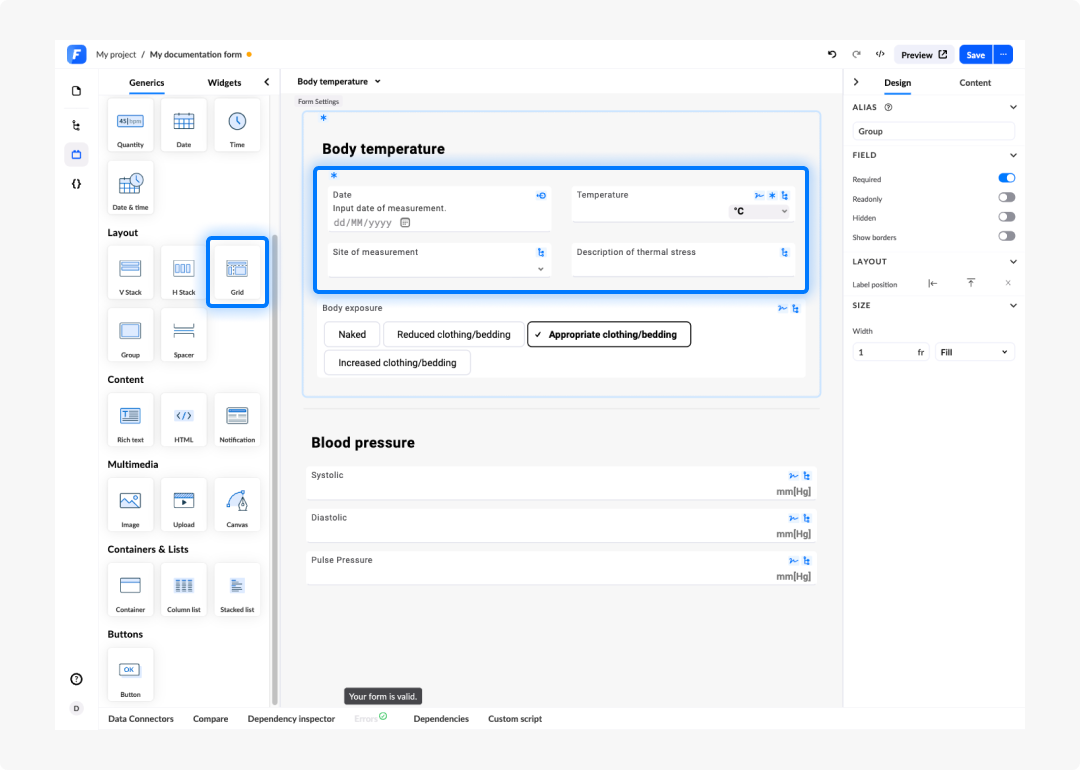Open Form Settings link

[318, 102]
